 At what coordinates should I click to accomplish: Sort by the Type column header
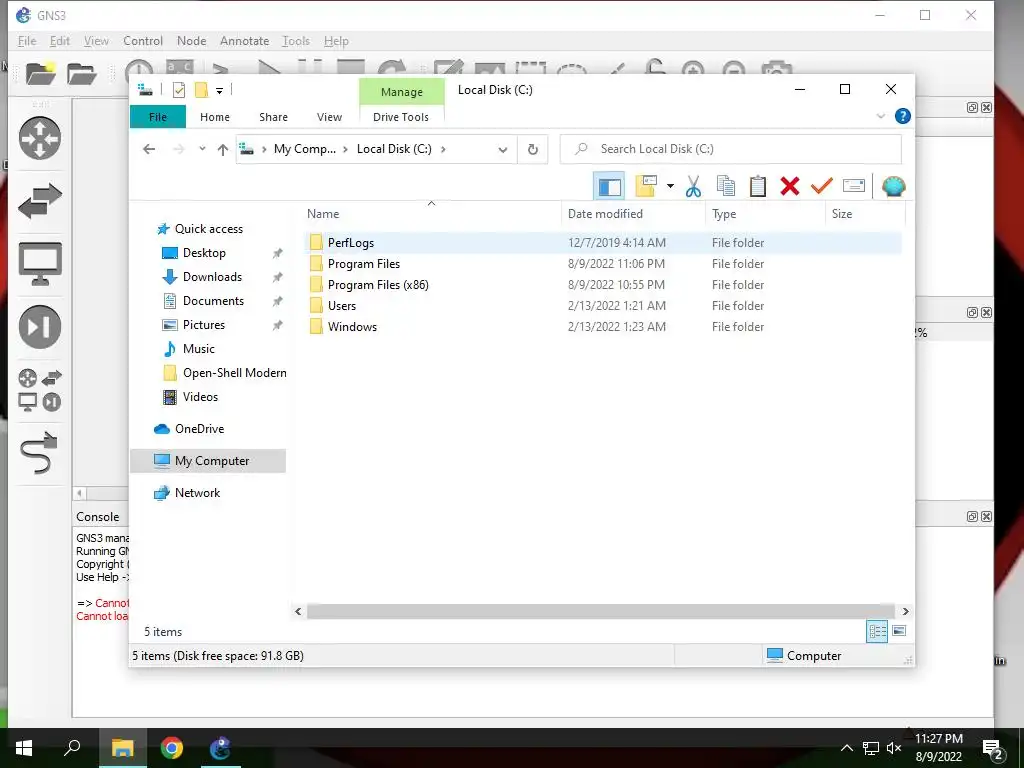(x=765, y=214)
